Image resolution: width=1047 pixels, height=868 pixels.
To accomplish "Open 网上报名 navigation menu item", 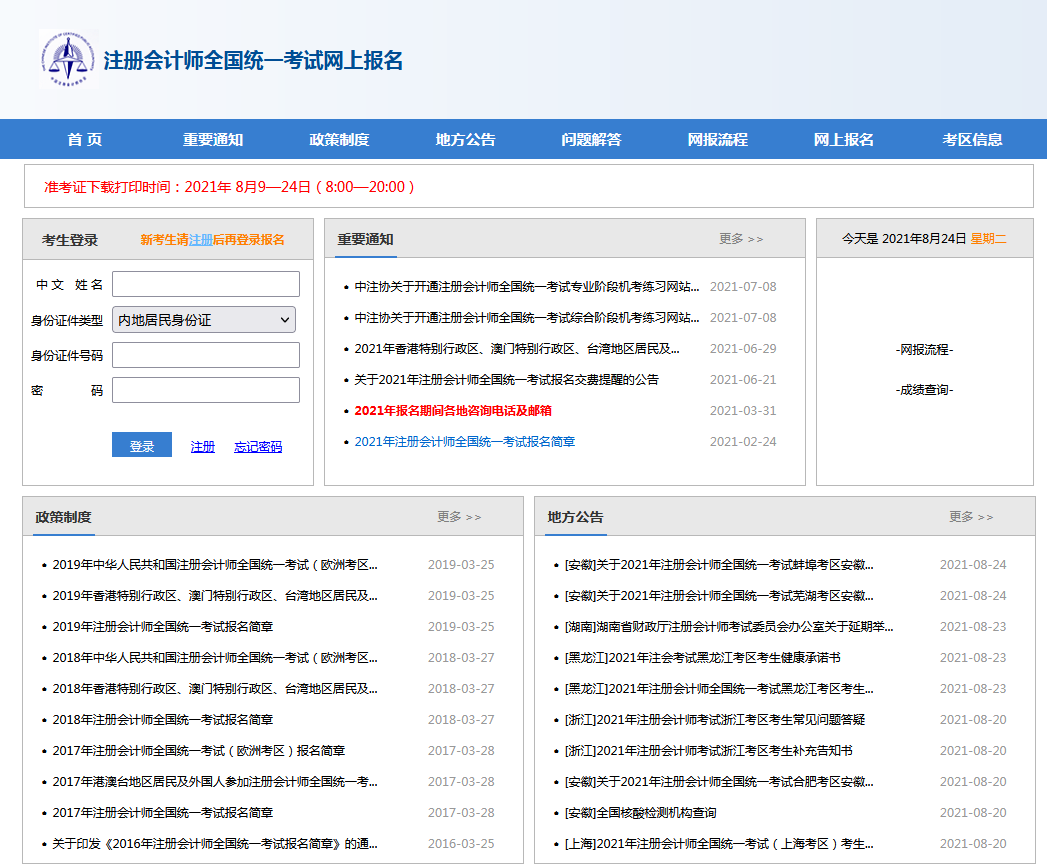I will point(843,140).
